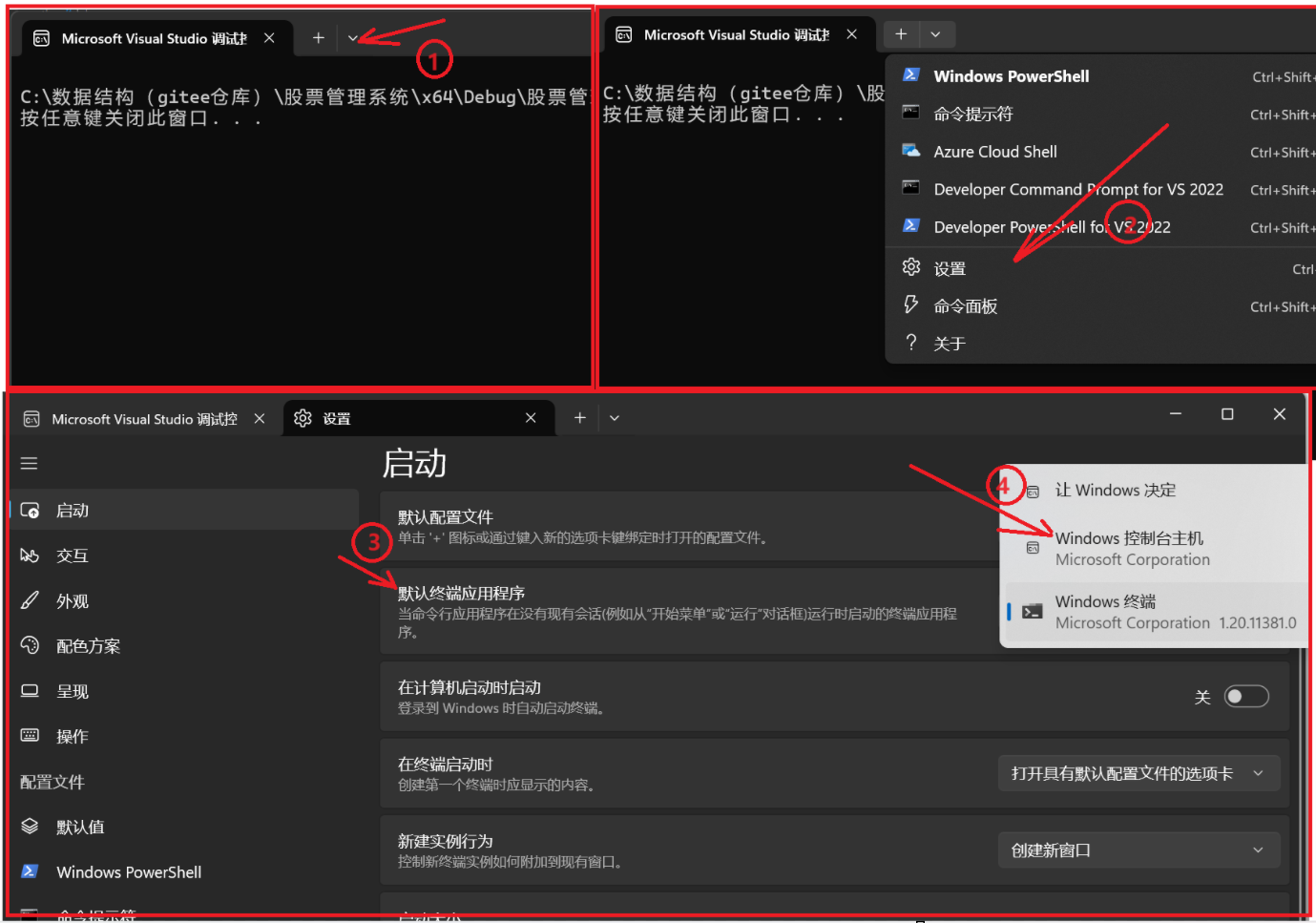Image resolution: width=1316 pixels, height=923 pixels.
Task: Click the 启动 sidebar icon
Action: 30,510
